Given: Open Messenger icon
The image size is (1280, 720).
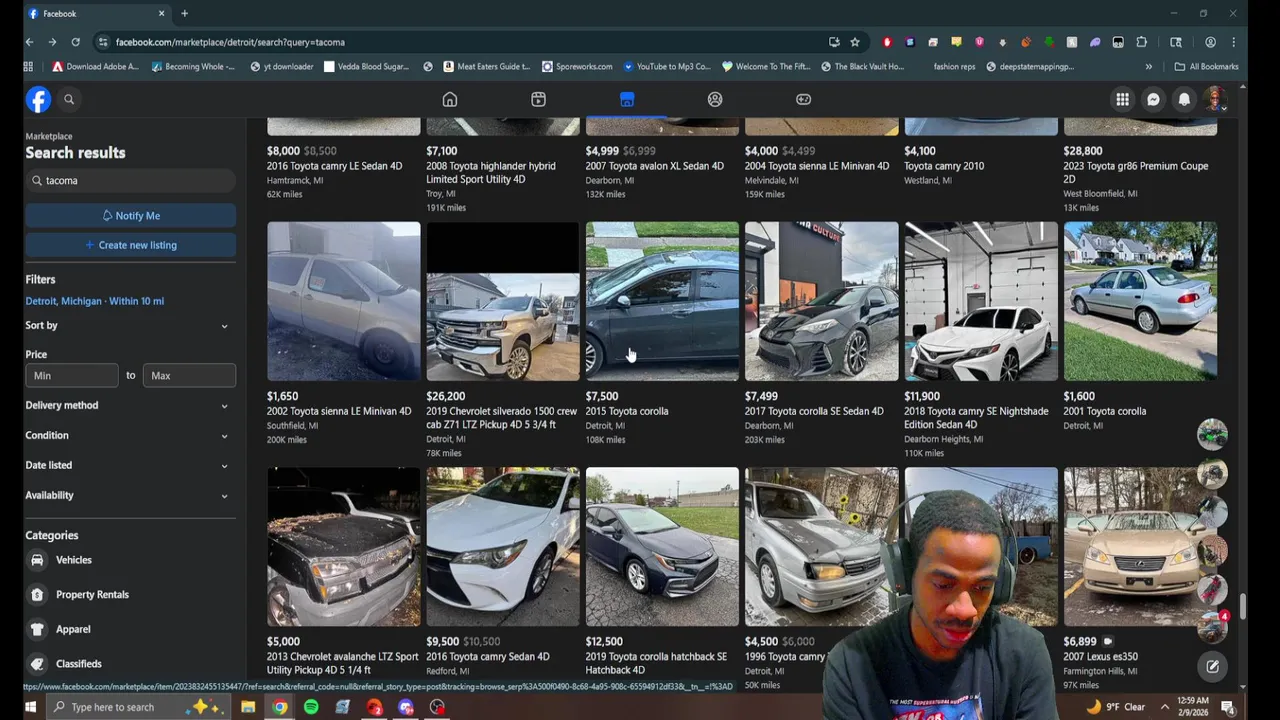Looking at the screenshot, I should tap(1153, 99).
